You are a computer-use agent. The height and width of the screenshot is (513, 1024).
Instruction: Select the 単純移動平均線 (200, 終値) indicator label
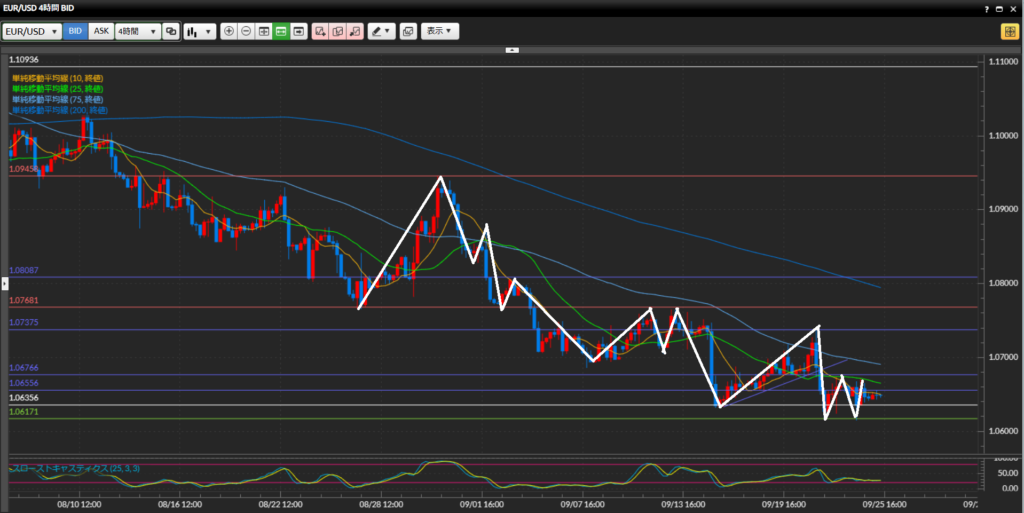click(x=59, y=109)
